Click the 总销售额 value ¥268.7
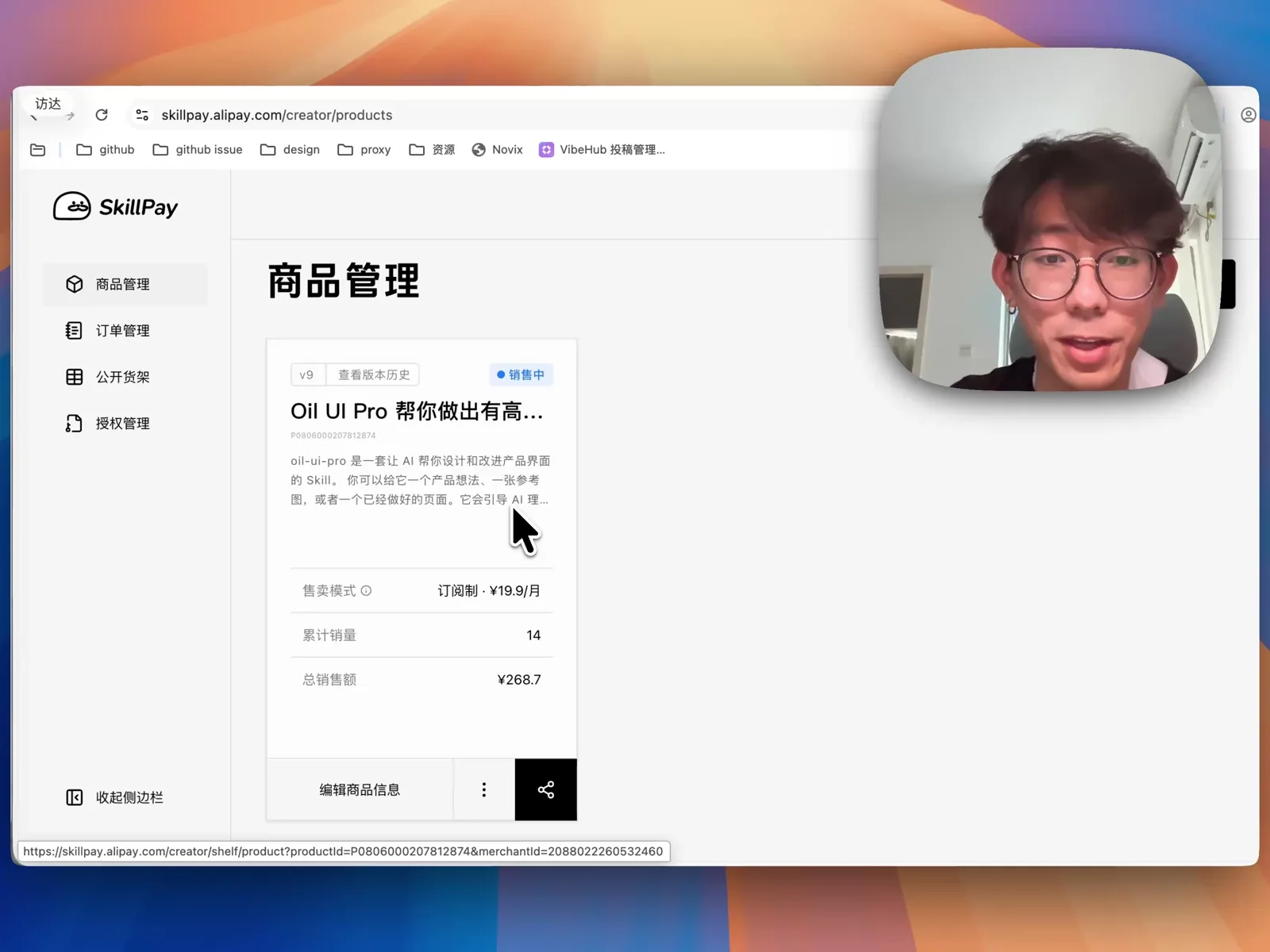This screenshot has width=1270, height=952. (x=519, y=680)
